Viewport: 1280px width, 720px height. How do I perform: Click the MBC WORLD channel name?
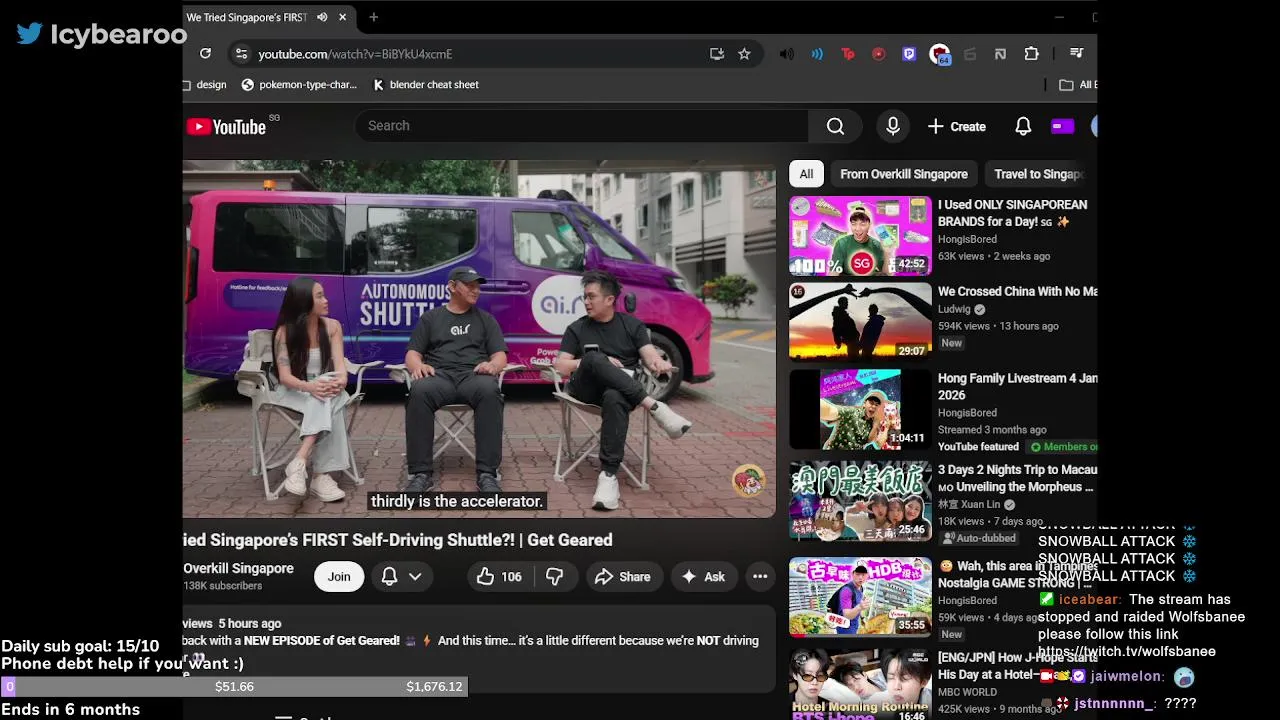pos(967,692)
